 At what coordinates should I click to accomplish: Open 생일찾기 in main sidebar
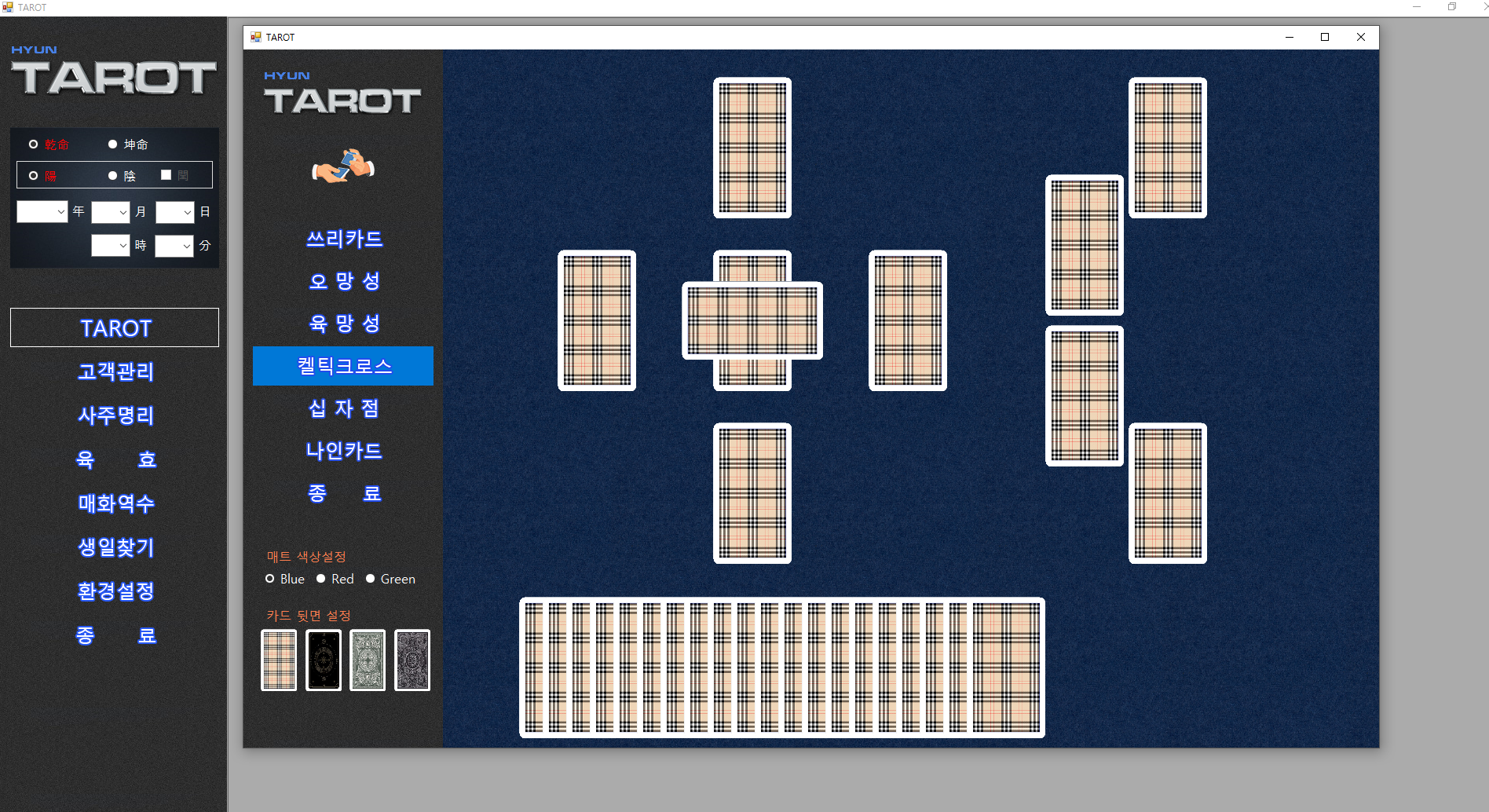(115, 547)
